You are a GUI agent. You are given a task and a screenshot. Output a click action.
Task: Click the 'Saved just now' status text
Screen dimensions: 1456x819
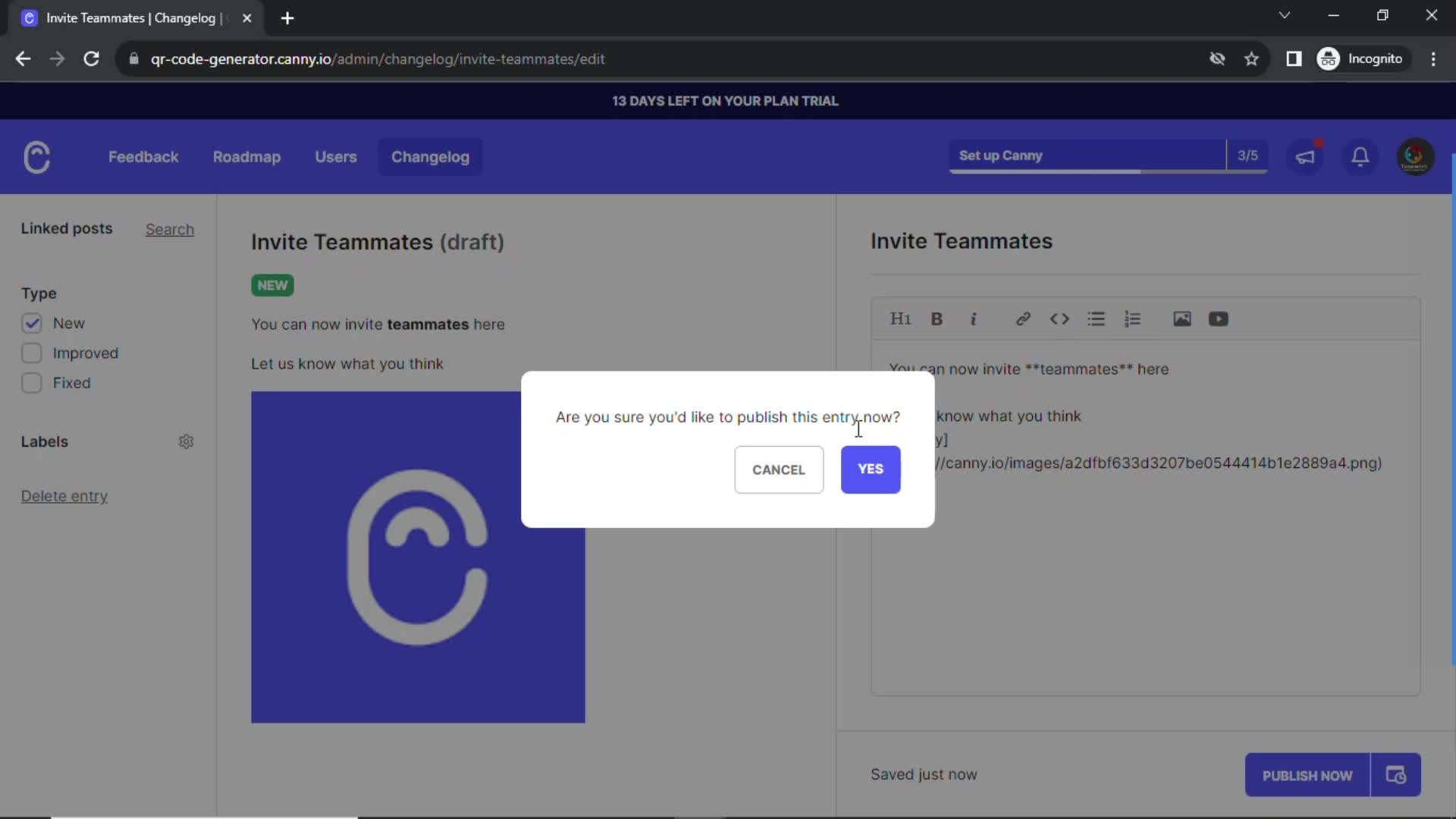click(x=924, y=774)
